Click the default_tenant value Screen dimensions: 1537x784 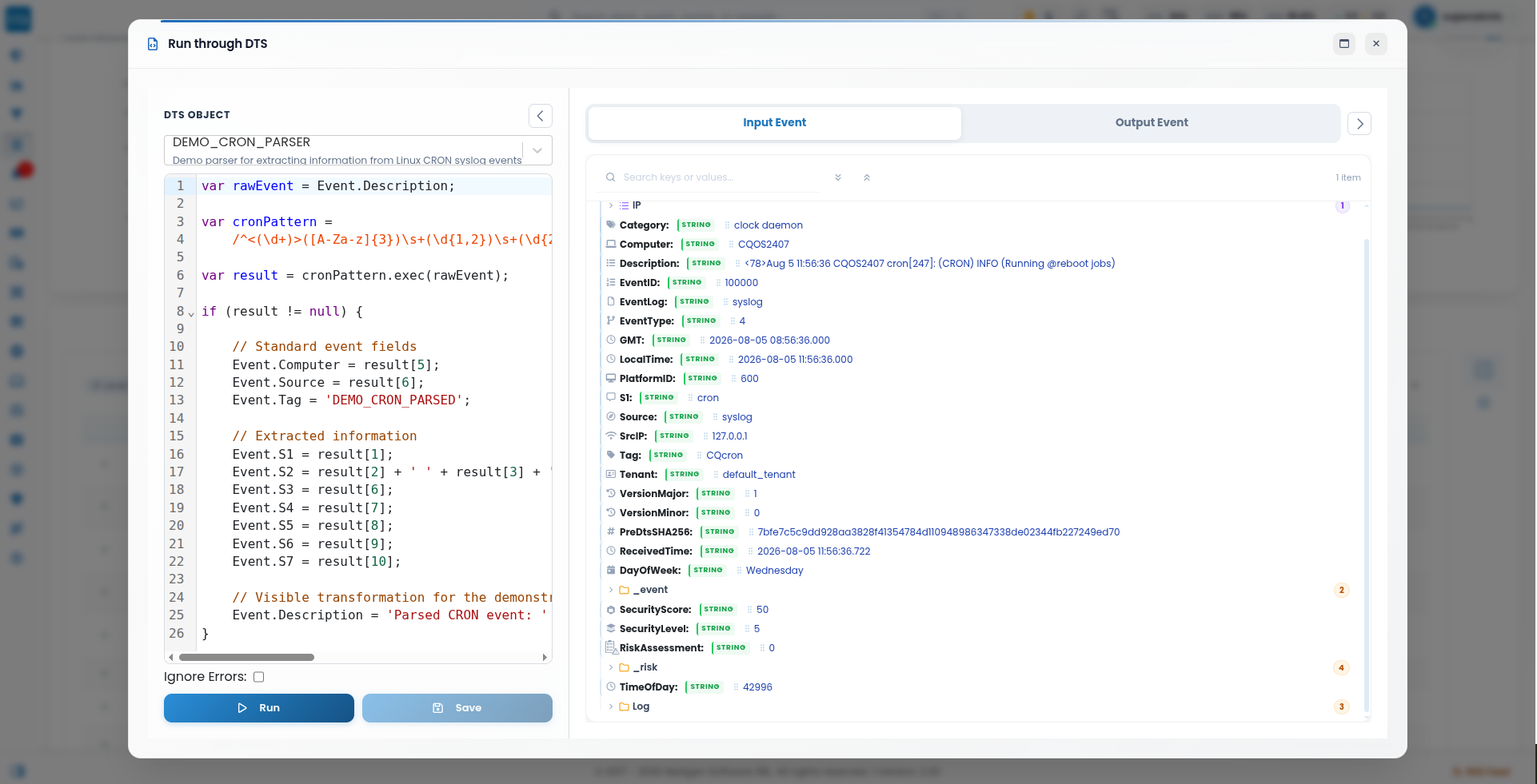759,475
